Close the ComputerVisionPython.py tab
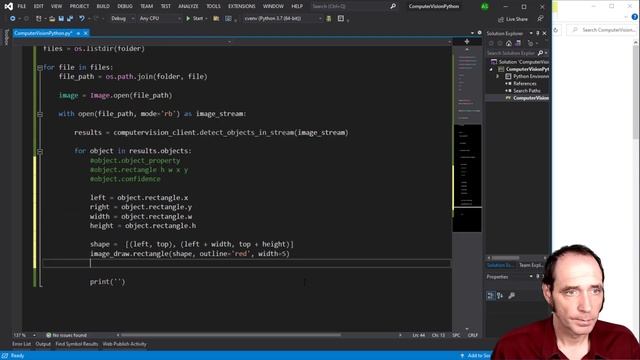The height and width of the screenshot is (360, 640). point(86,33)
